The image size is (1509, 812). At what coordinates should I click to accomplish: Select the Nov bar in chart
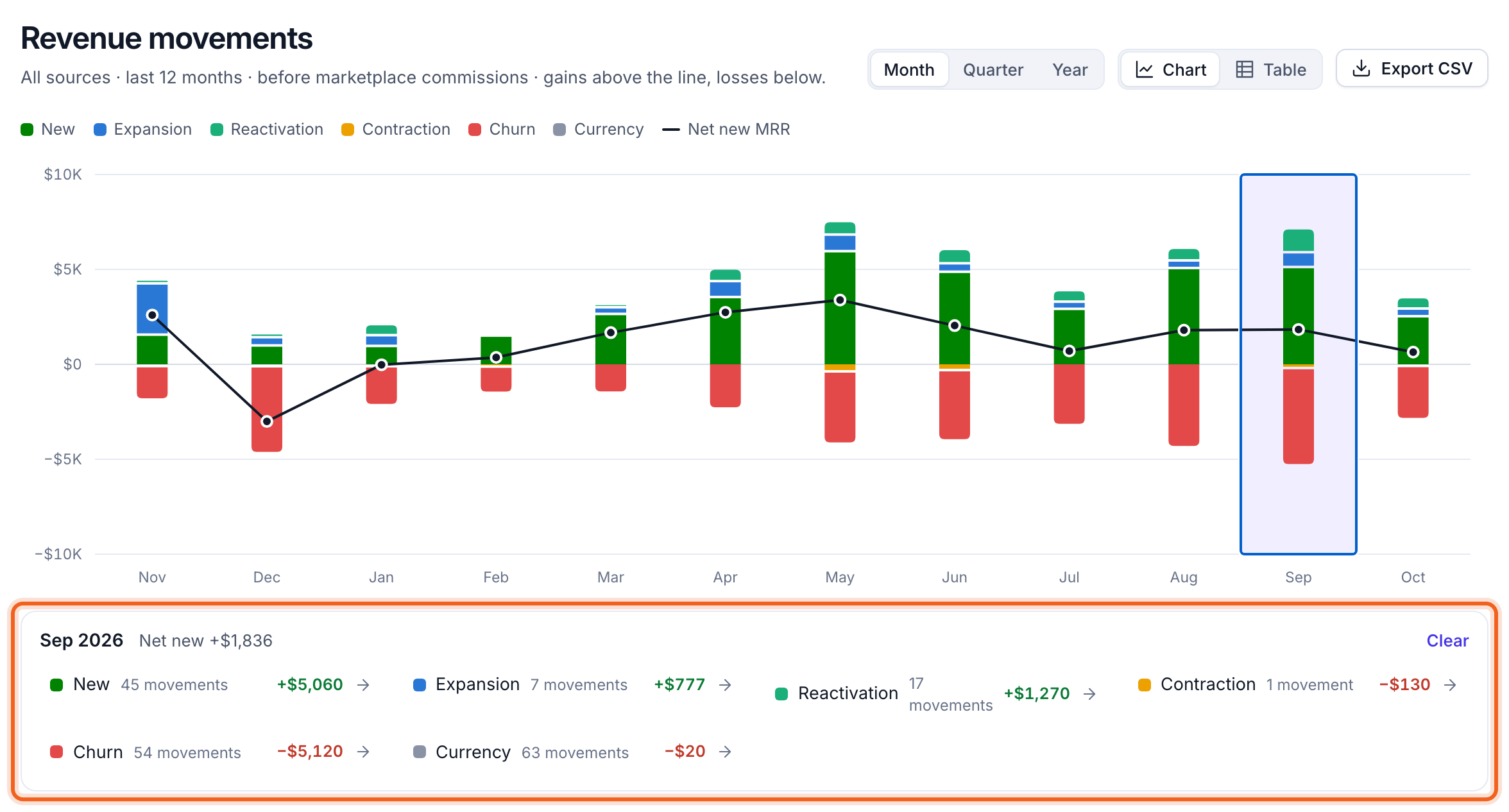pos(152,340)
